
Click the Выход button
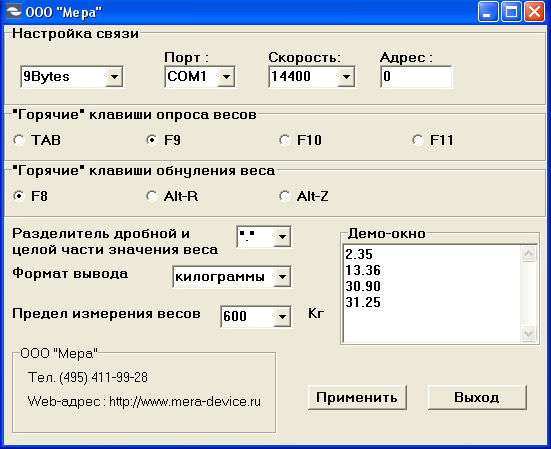click(477, 397)
